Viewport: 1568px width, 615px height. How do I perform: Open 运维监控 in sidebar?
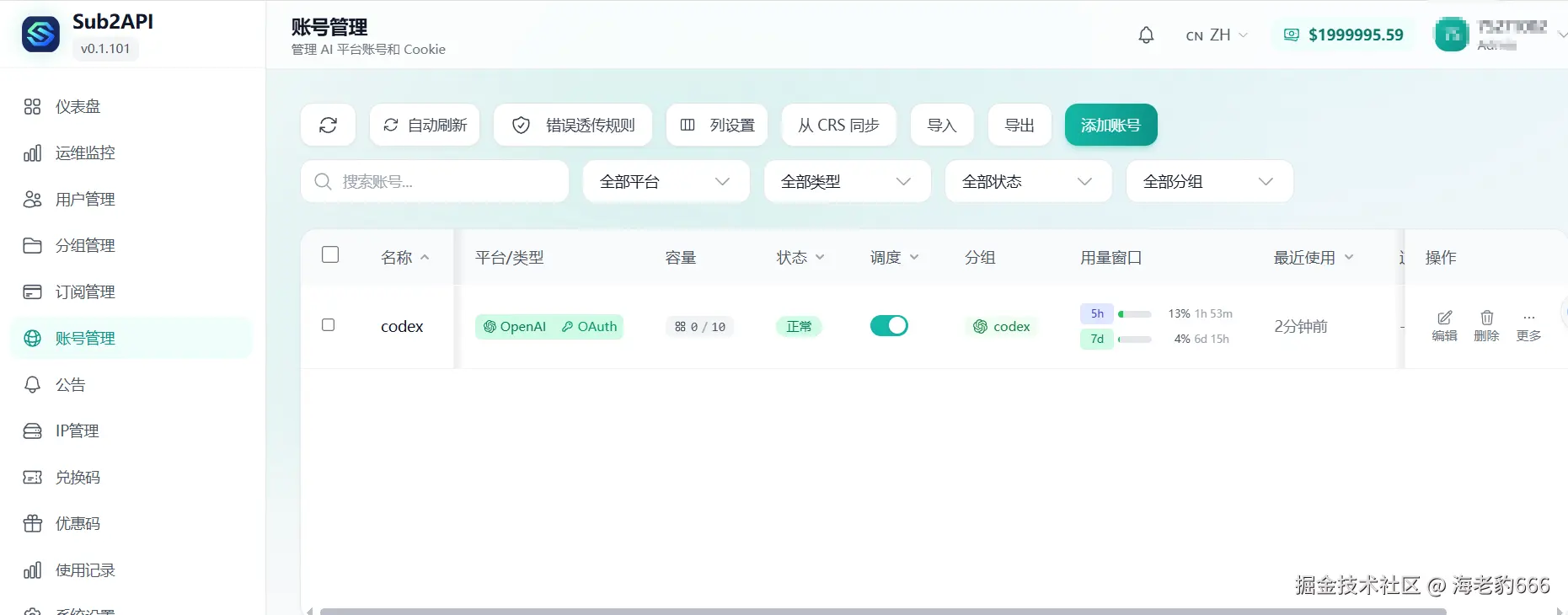(x=131, y=153)
